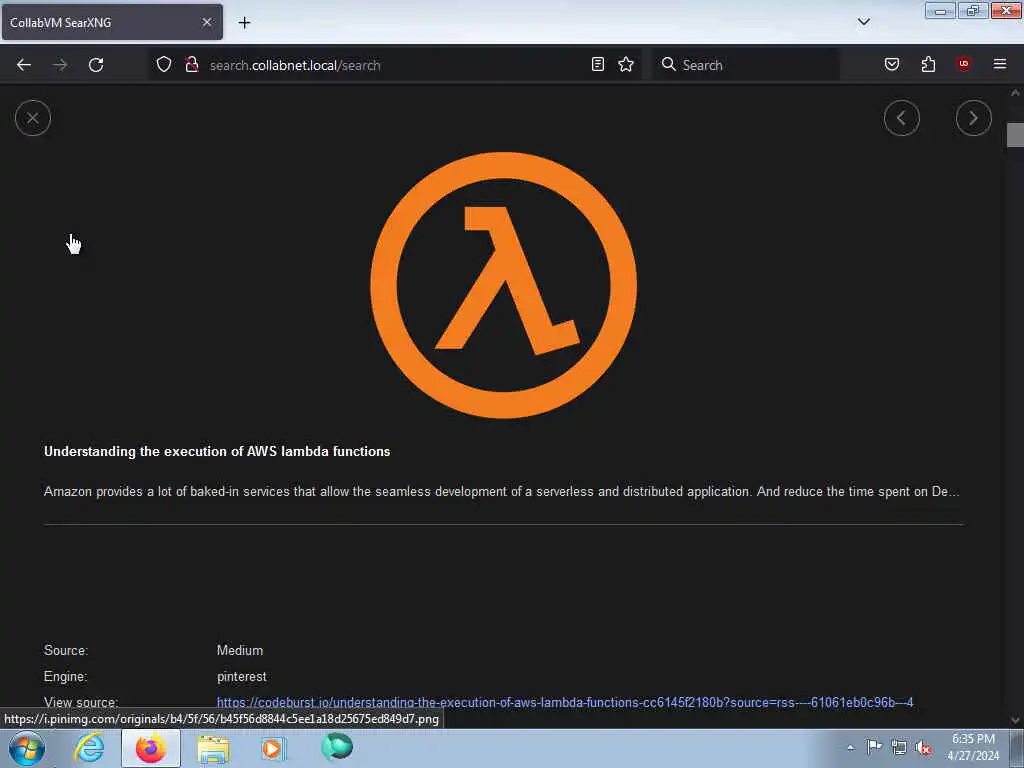The width and height of the screenshot is (1024, 768).
Task: Click the scrollbar down arrow
Action: coord(1015,720)
